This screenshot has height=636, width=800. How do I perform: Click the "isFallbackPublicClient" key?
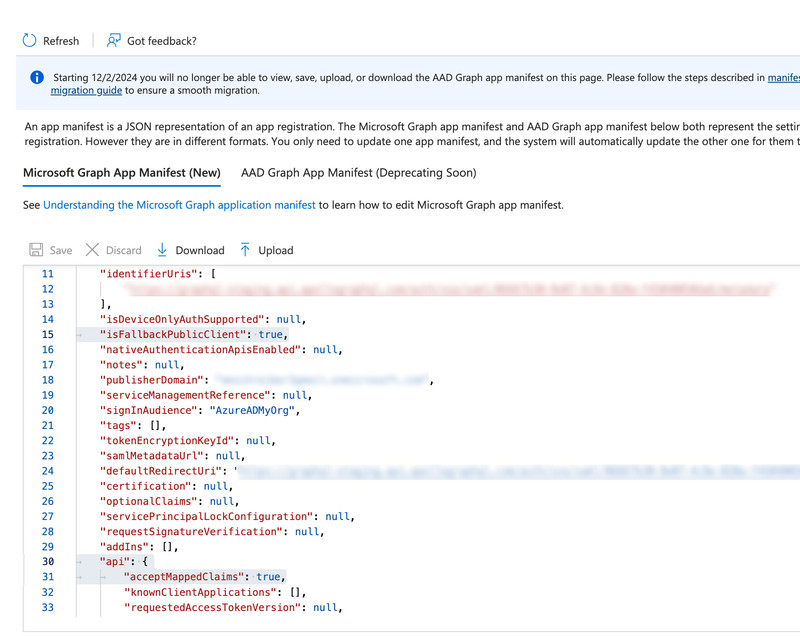point(173,335)
